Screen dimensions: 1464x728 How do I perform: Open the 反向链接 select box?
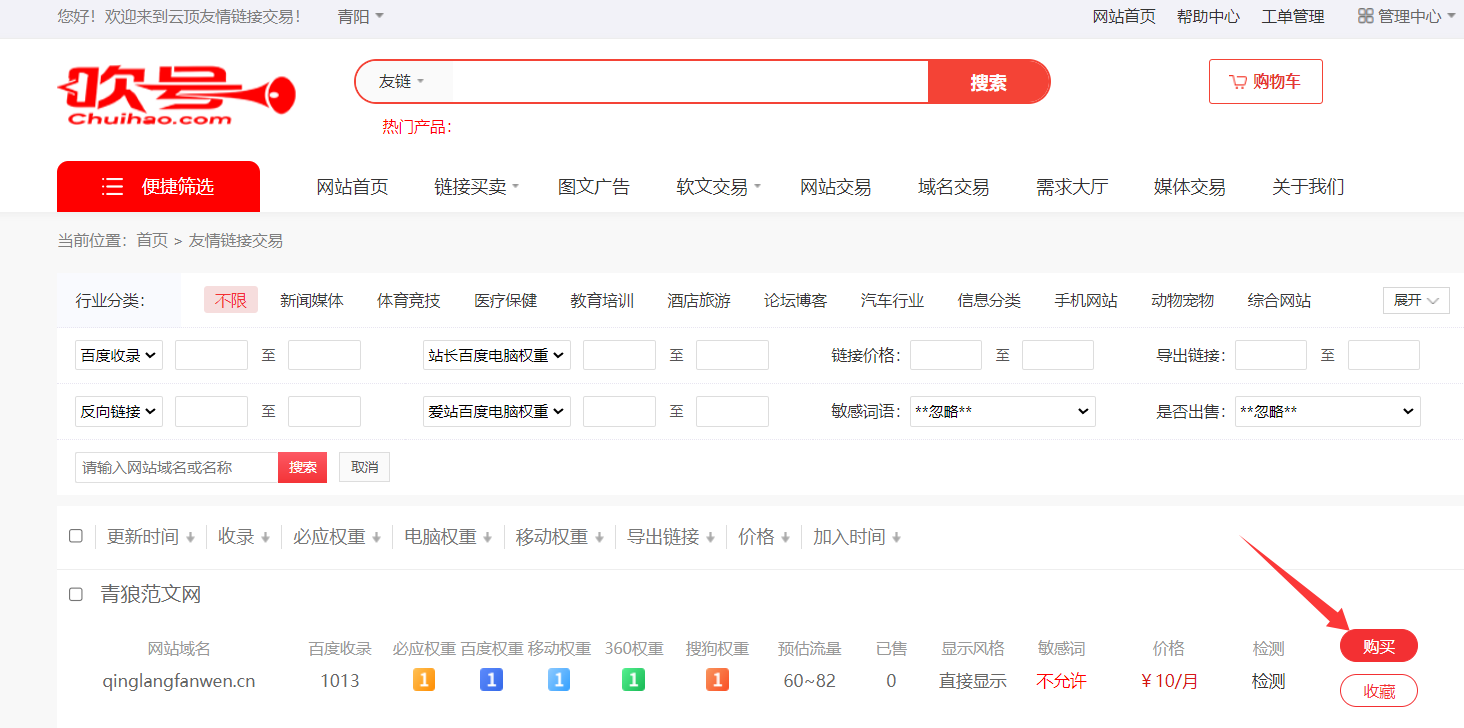pyautogui.click(x=119, y=411)
